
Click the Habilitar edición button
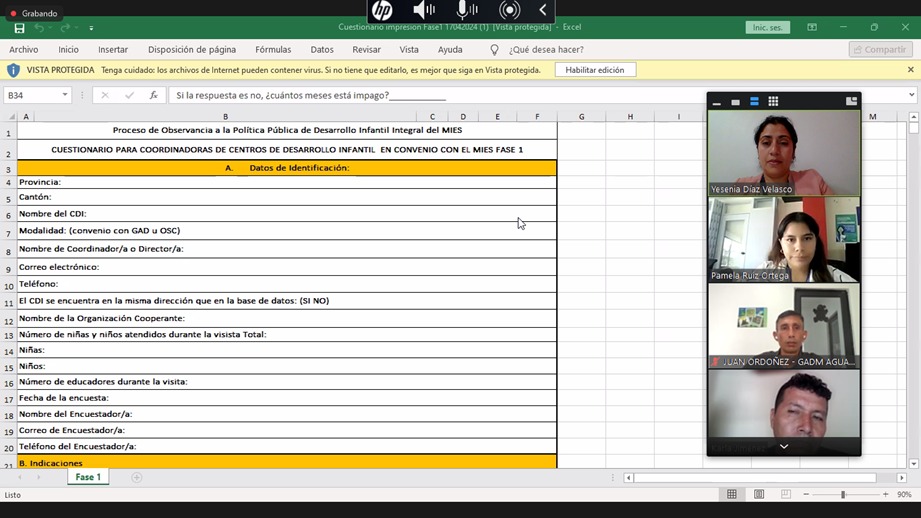(x=595, y=70)
